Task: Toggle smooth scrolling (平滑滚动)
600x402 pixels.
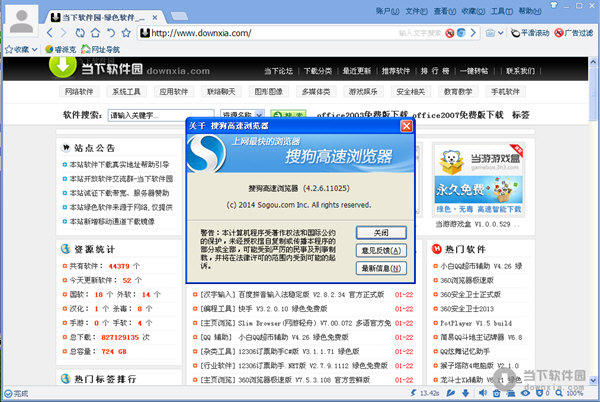Action: [x=530, y=33]
